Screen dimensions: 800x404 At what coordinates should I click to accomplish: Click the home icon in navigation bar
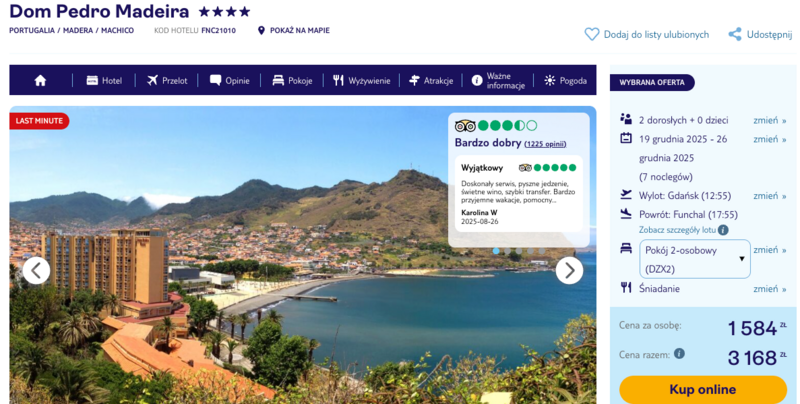pyautogui.click(x=40, y=80)
